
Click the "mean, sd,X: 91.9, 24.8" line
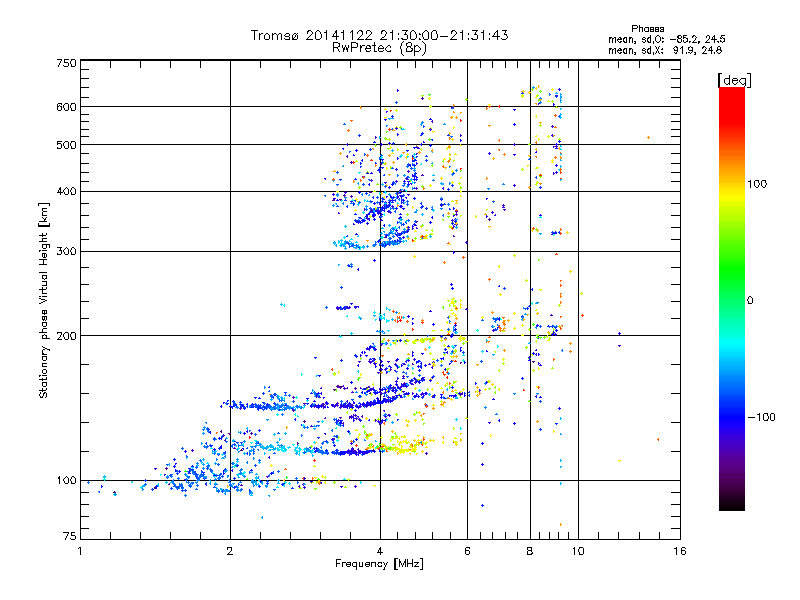point(665,50)
